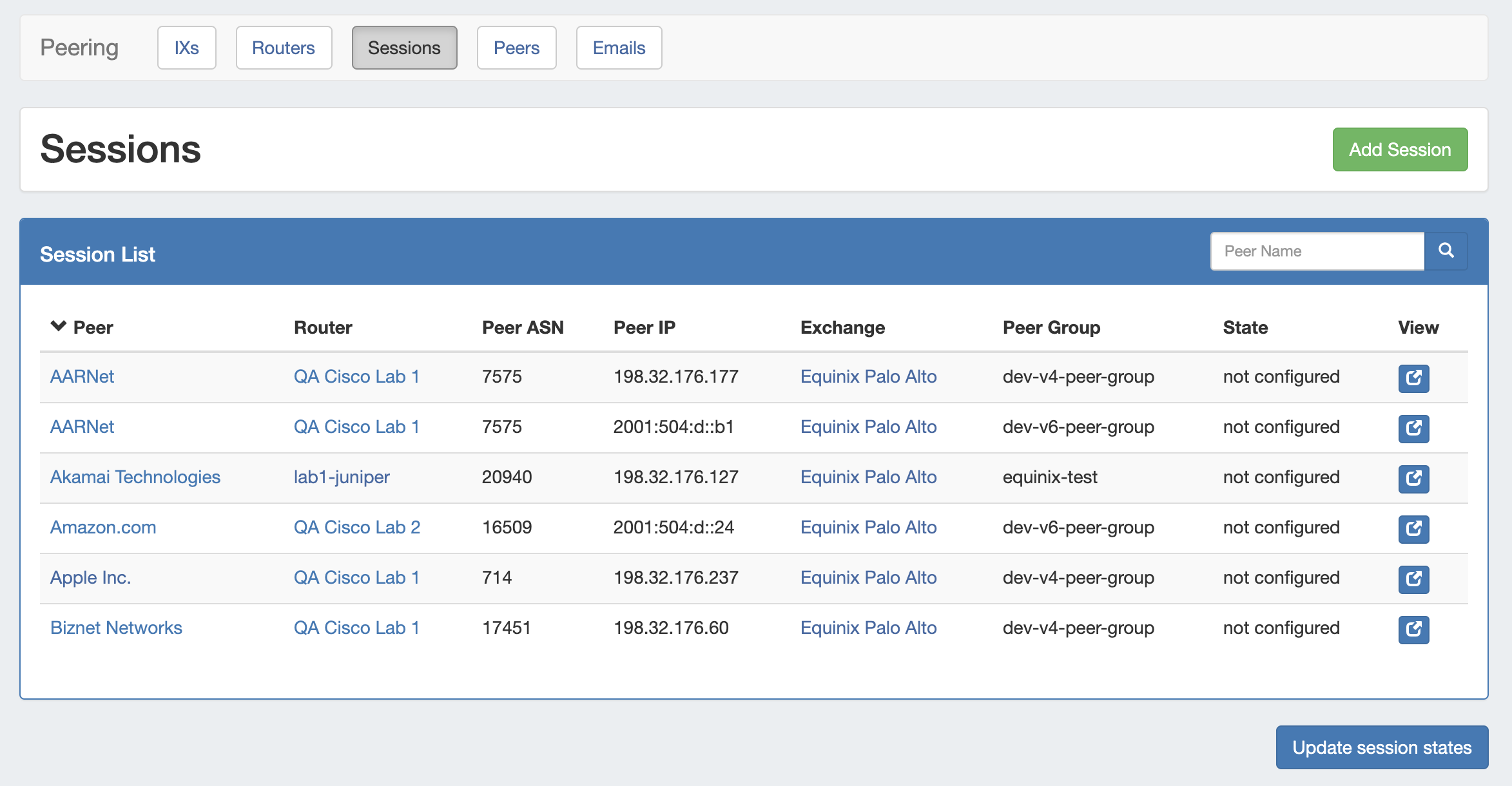This screenshot has width=1512, height=786.
Task: Switch to the Routers tab
Action: coord(284,48)
